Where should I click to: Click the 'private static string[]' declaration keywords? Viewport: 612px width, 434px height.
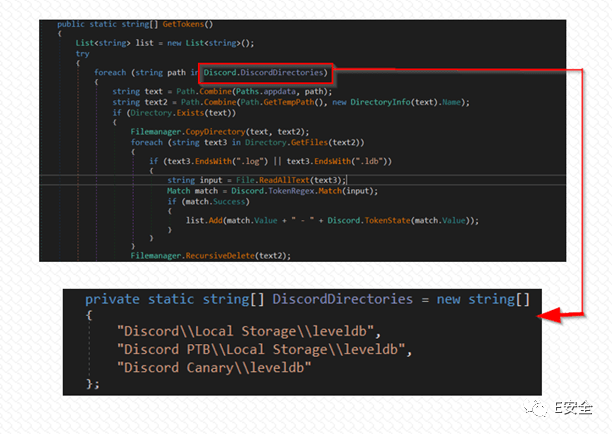coord(175,299)
